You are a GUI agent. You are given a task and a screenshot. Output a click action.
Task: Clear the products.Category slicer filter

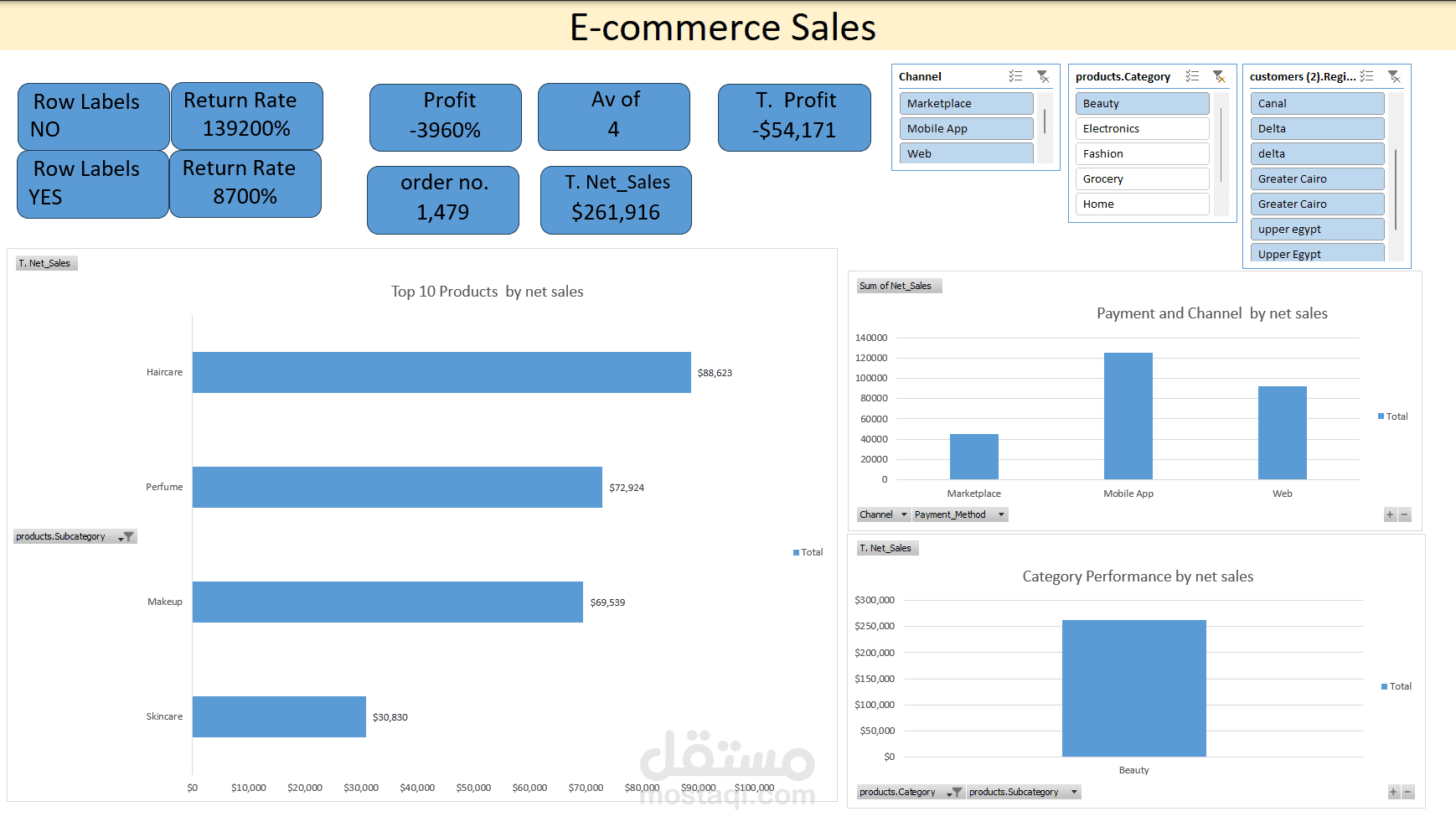click(1220, 76)
